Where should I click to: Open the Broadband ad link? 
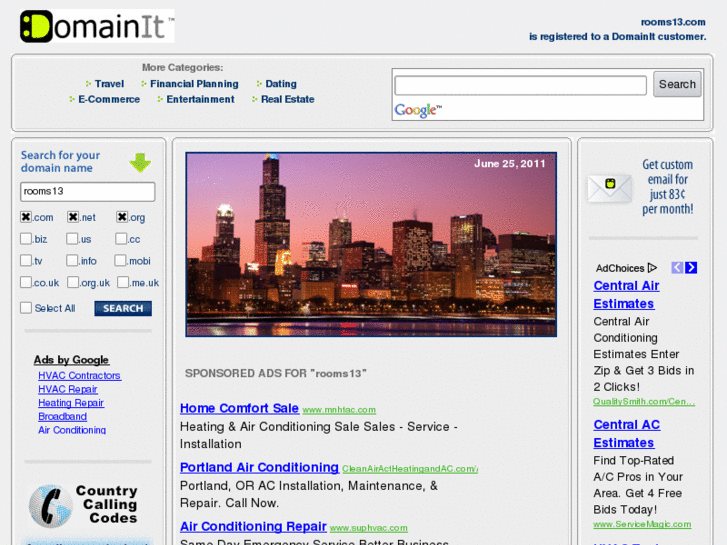pos(63,416)
